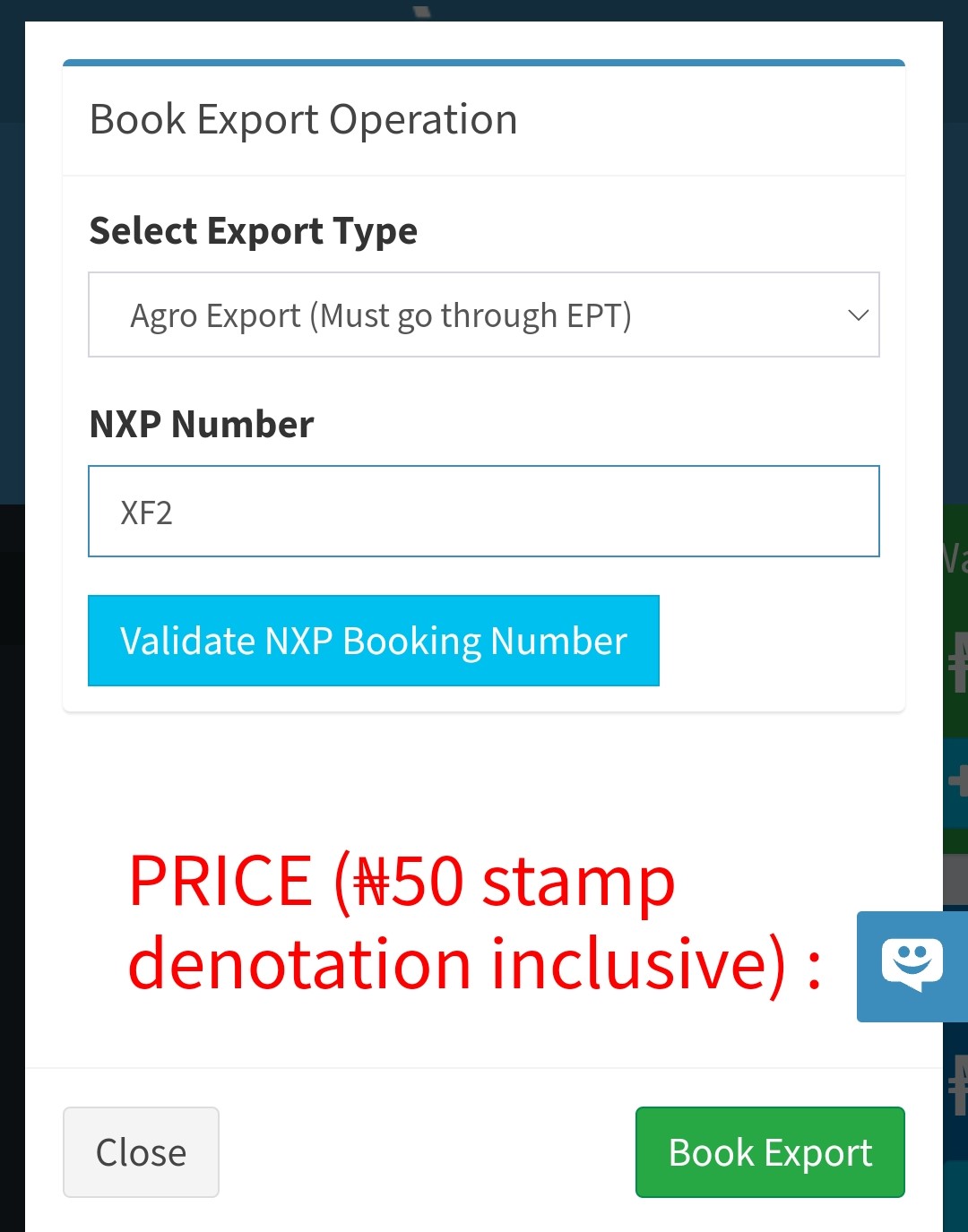Click the Select Export Type heading label
This screenshot has height=1232, width=968.
253,230
